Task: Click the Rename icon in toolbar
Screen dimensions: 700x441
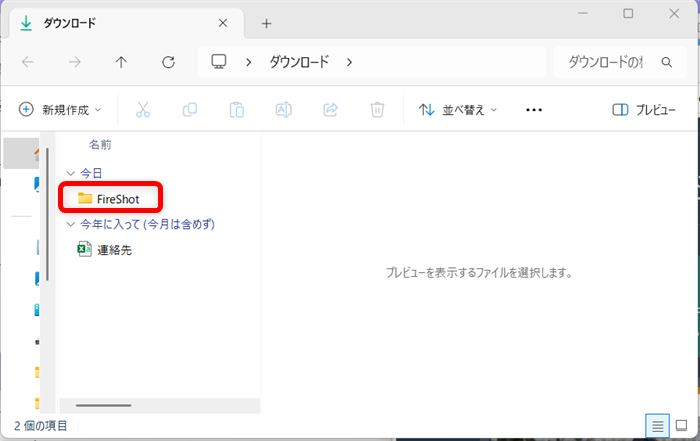Action: (x=283, y=110)
